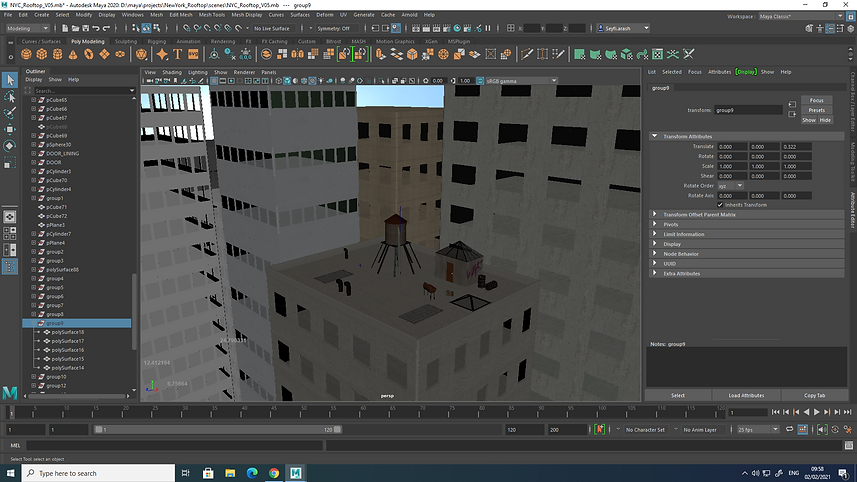
Task: Go to start of playback range
Action: pos(776,412)
